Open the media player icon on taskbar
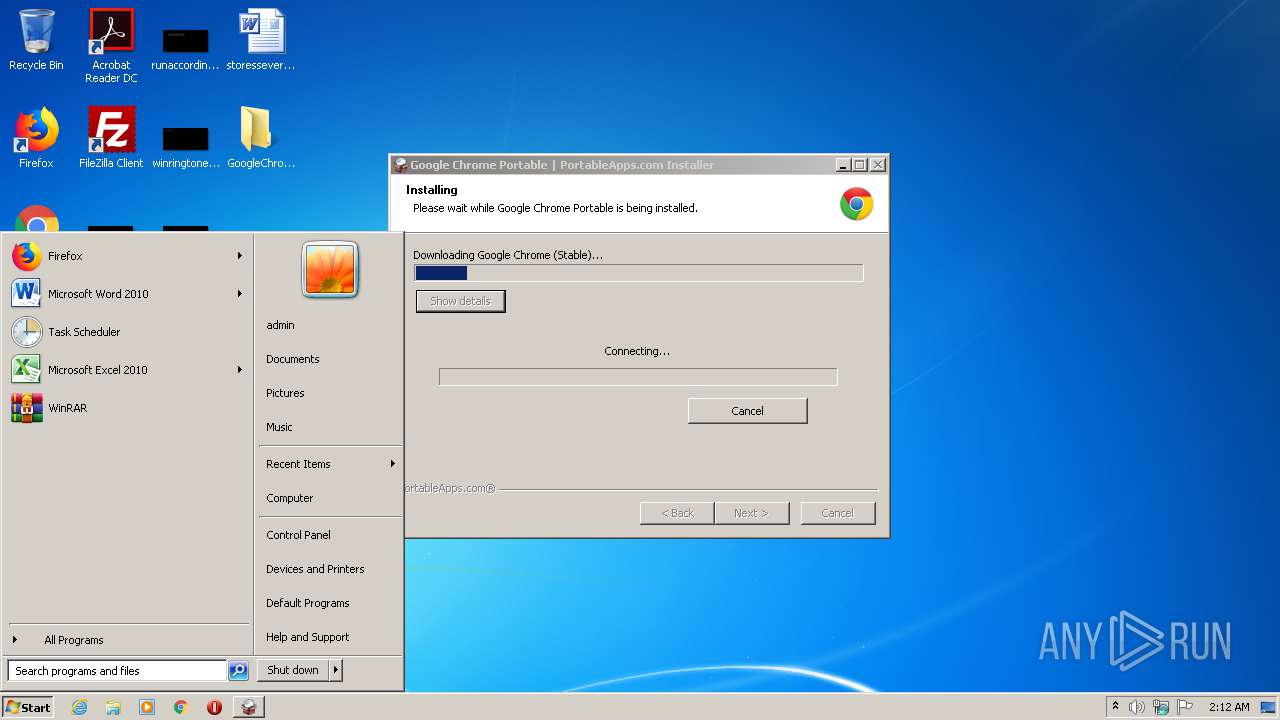This screenshot has width=1280, height=720. click(147, 707)
